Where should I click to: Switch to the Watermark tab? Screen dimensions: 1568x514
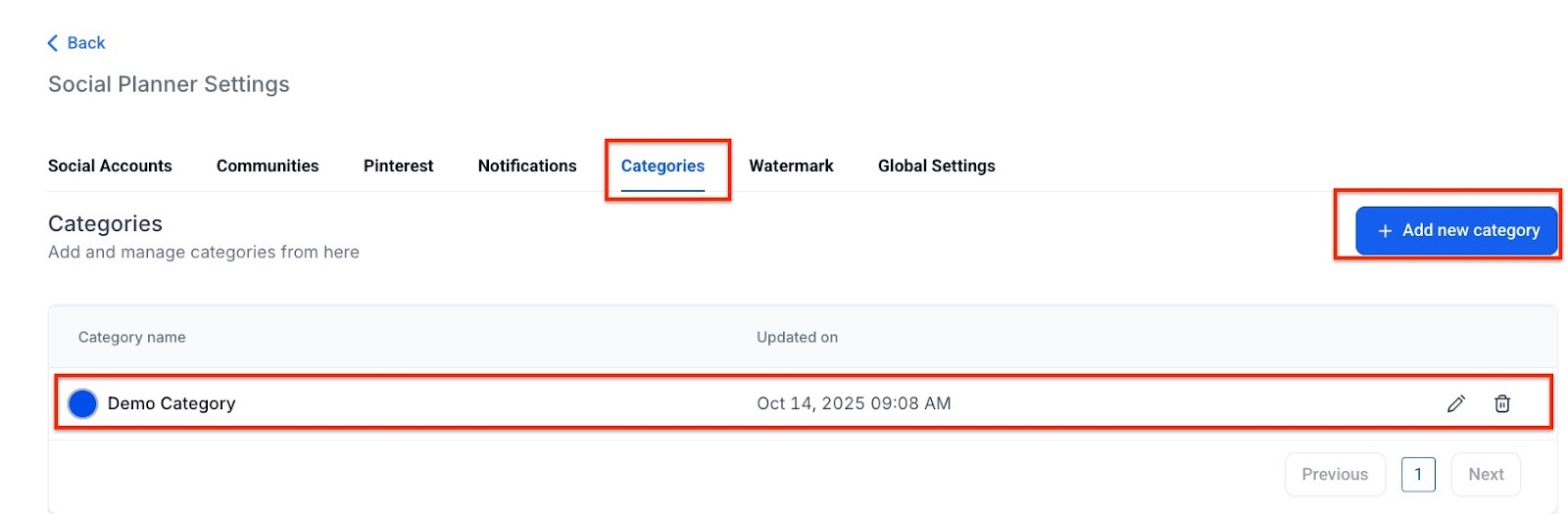click(x=791, y=166)
